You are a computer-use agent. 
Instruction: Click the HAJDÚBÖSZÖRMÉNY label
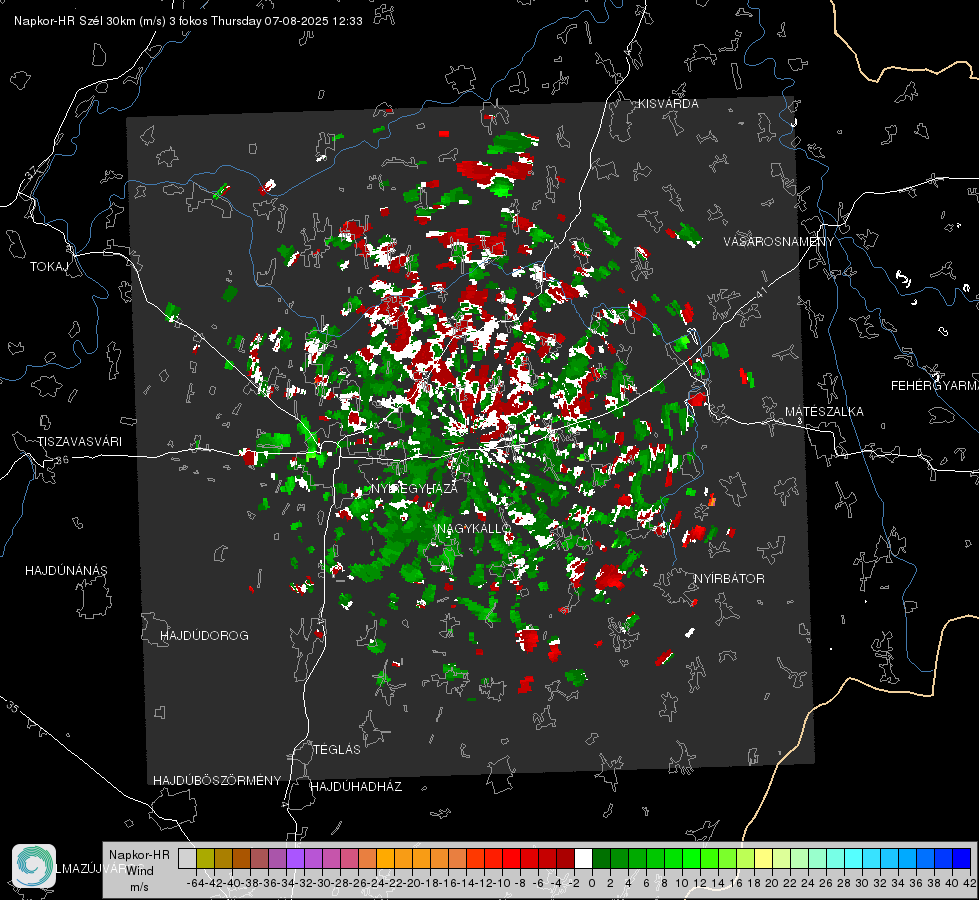(217, 781)
